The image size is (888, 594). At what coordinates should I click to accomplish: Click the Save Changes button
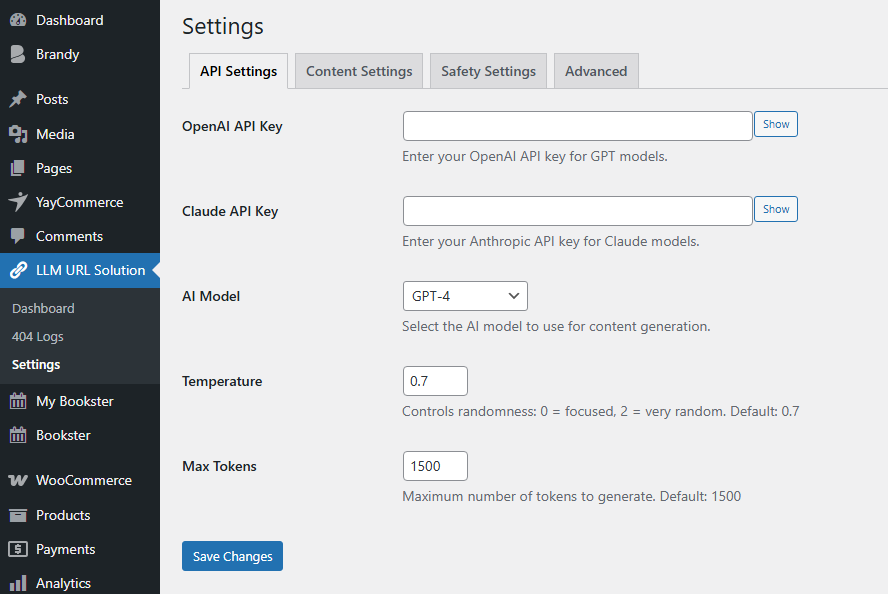(232, 556)
